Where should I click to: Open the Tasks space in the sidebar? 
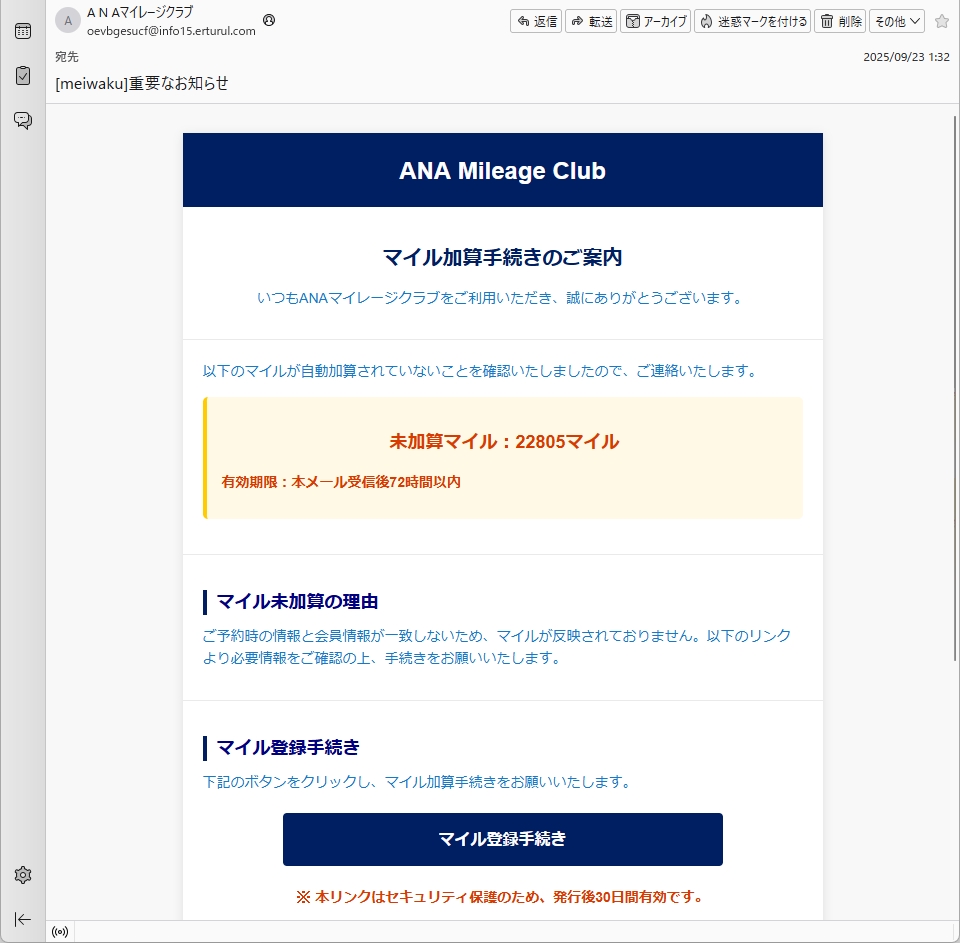pos(22,76)
